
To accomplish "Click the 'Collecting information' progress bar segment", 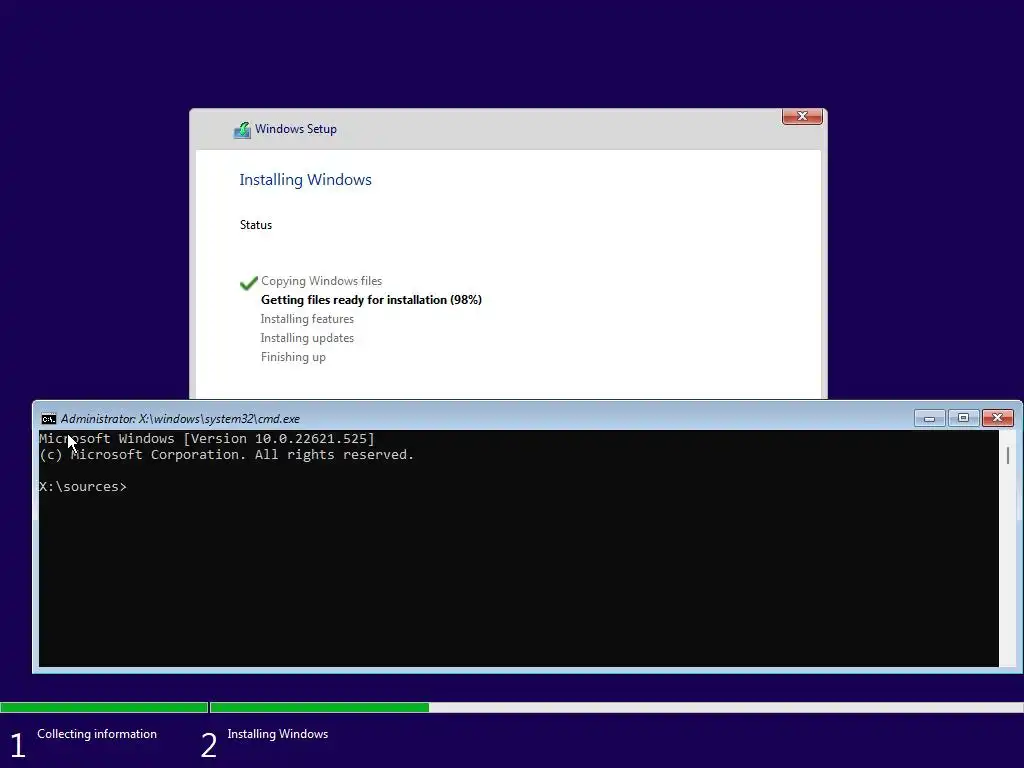I will pyautogui.click(x=104, y=707).
